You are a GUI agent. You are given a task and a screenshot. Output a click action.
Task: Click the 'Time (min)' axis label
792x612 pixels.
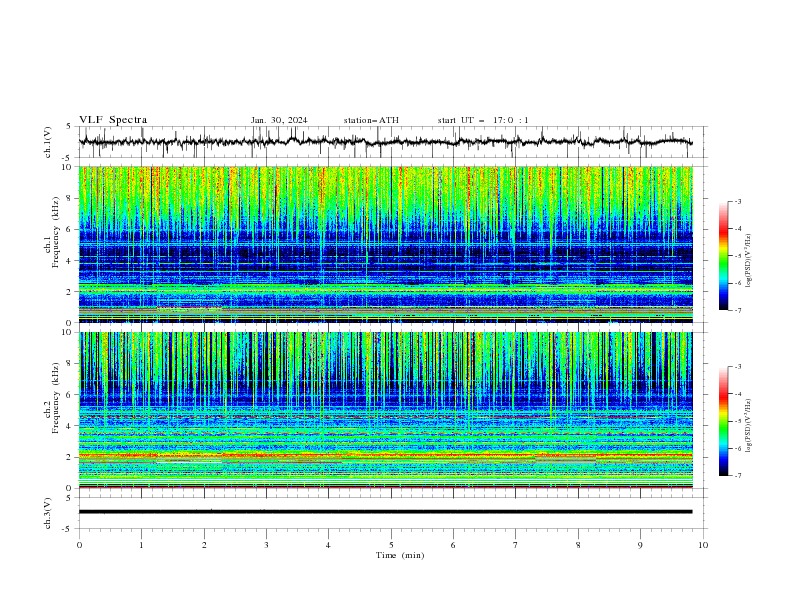pos(400,555)
